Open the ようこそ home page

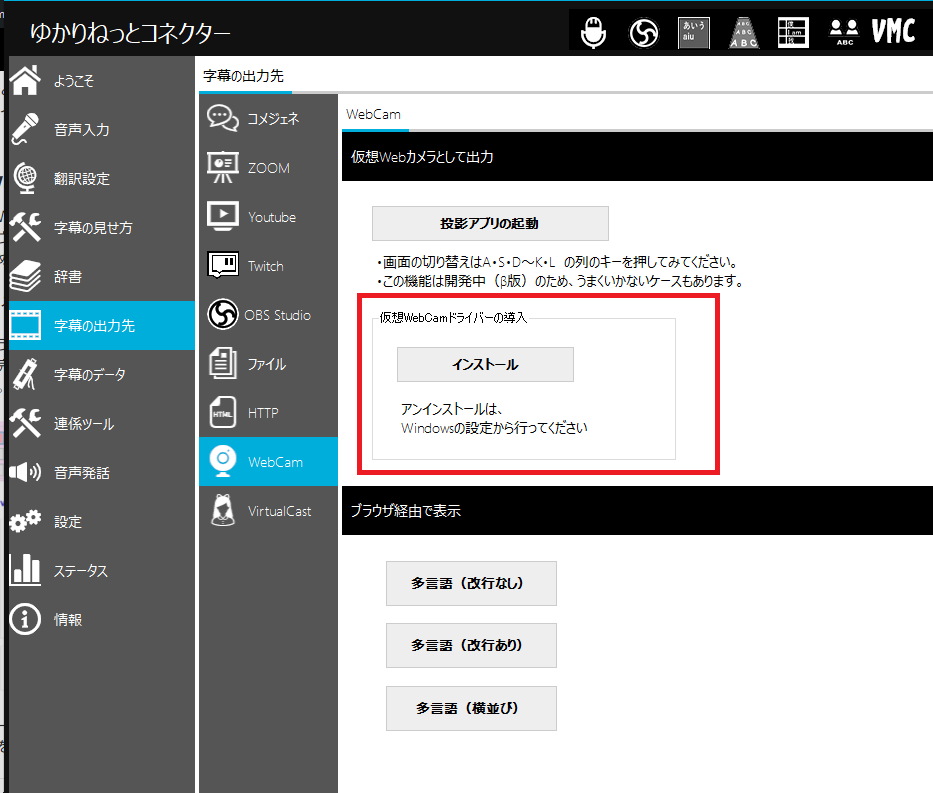tap(102, 81)
